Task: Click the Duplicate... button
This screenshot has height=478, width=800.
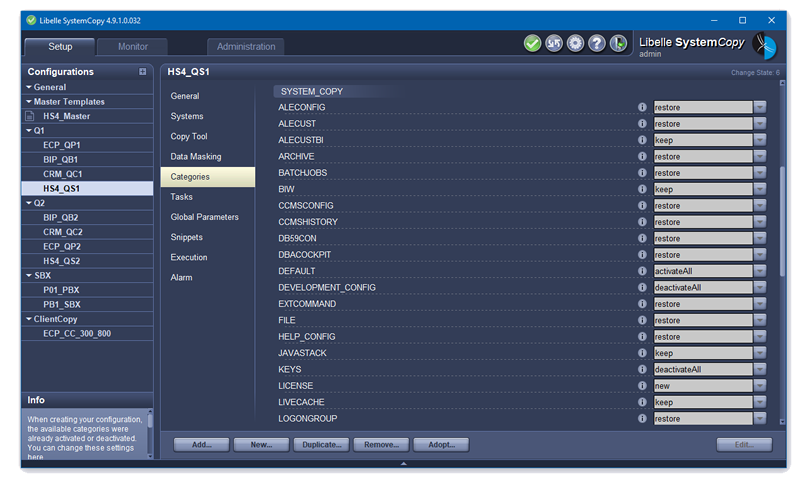Action: 322,444
